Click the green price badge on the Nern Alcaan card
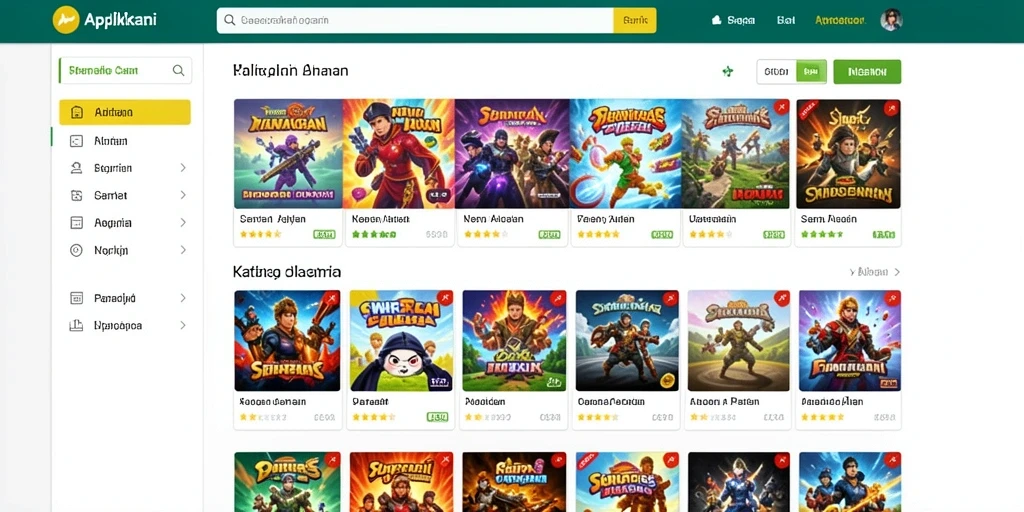The image size is (1024, 512). coord(549,234)
